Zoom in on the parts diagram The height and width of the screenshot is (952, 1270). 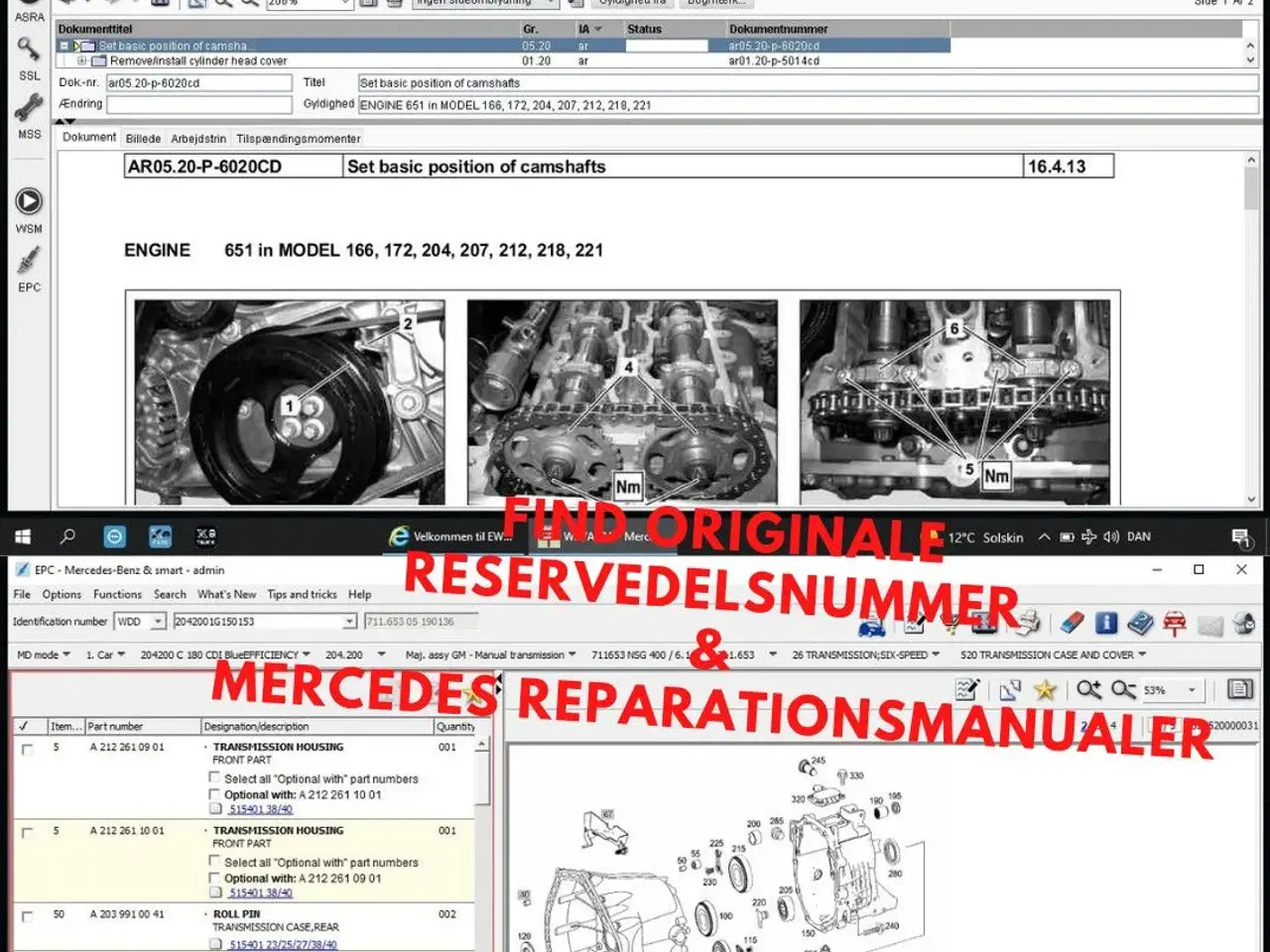[1089, 689]
